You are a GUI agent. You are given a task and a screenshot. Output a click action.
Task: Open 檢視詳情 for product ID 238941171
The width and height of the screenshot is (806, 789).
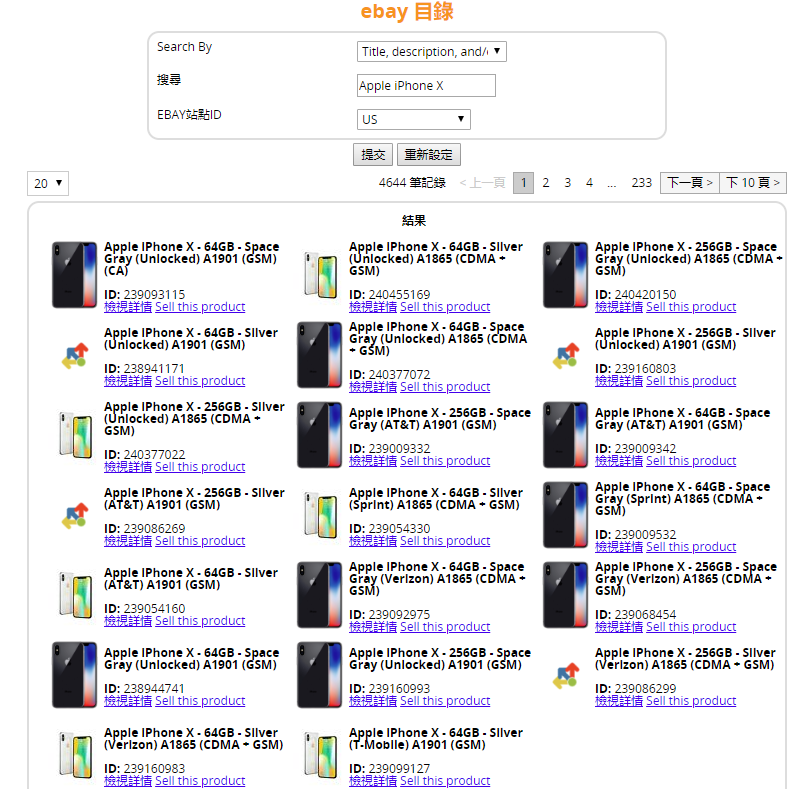(128, 381)
